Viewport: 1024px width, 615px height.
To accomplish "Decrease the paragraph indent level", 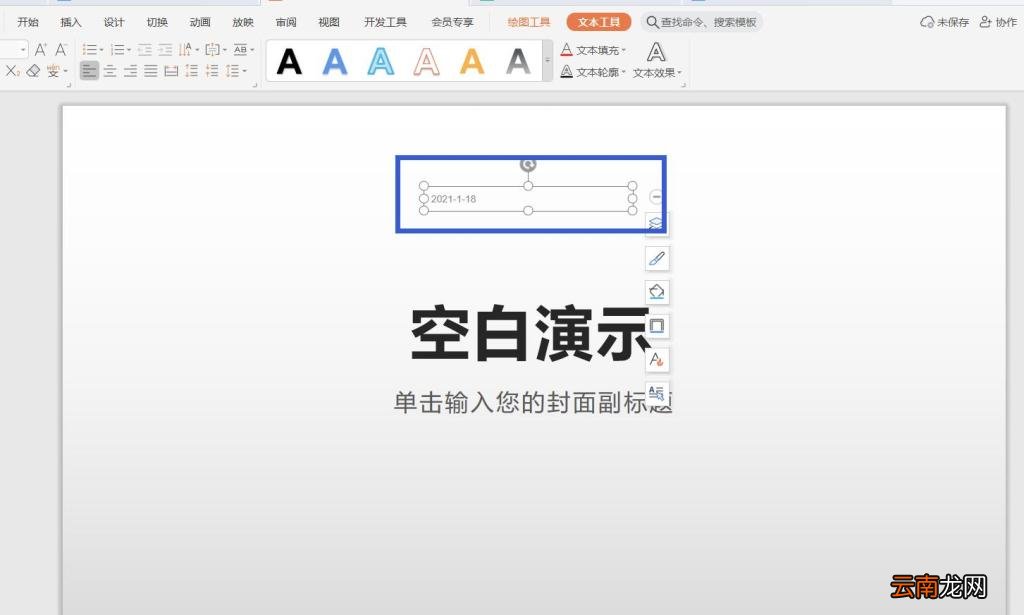I will click(145, 50).
